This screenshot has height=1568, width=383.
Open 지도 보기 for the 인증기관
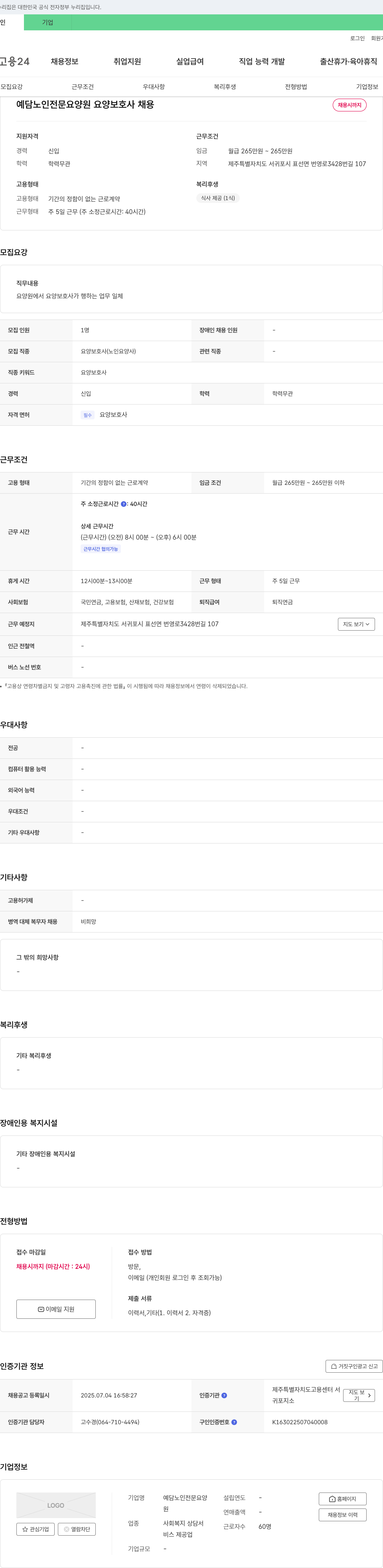pyautogui.click(x=359, y=1395)
